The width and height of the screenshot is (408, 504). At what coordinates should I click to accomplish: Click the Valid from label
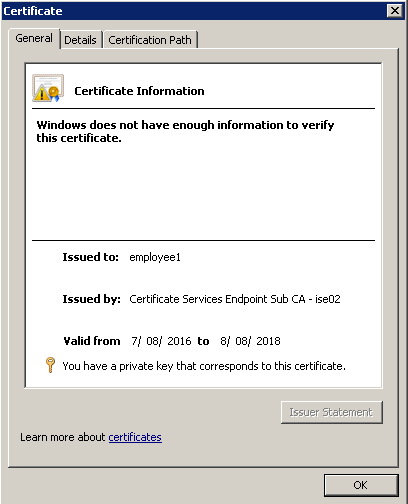tap(92, 341)
